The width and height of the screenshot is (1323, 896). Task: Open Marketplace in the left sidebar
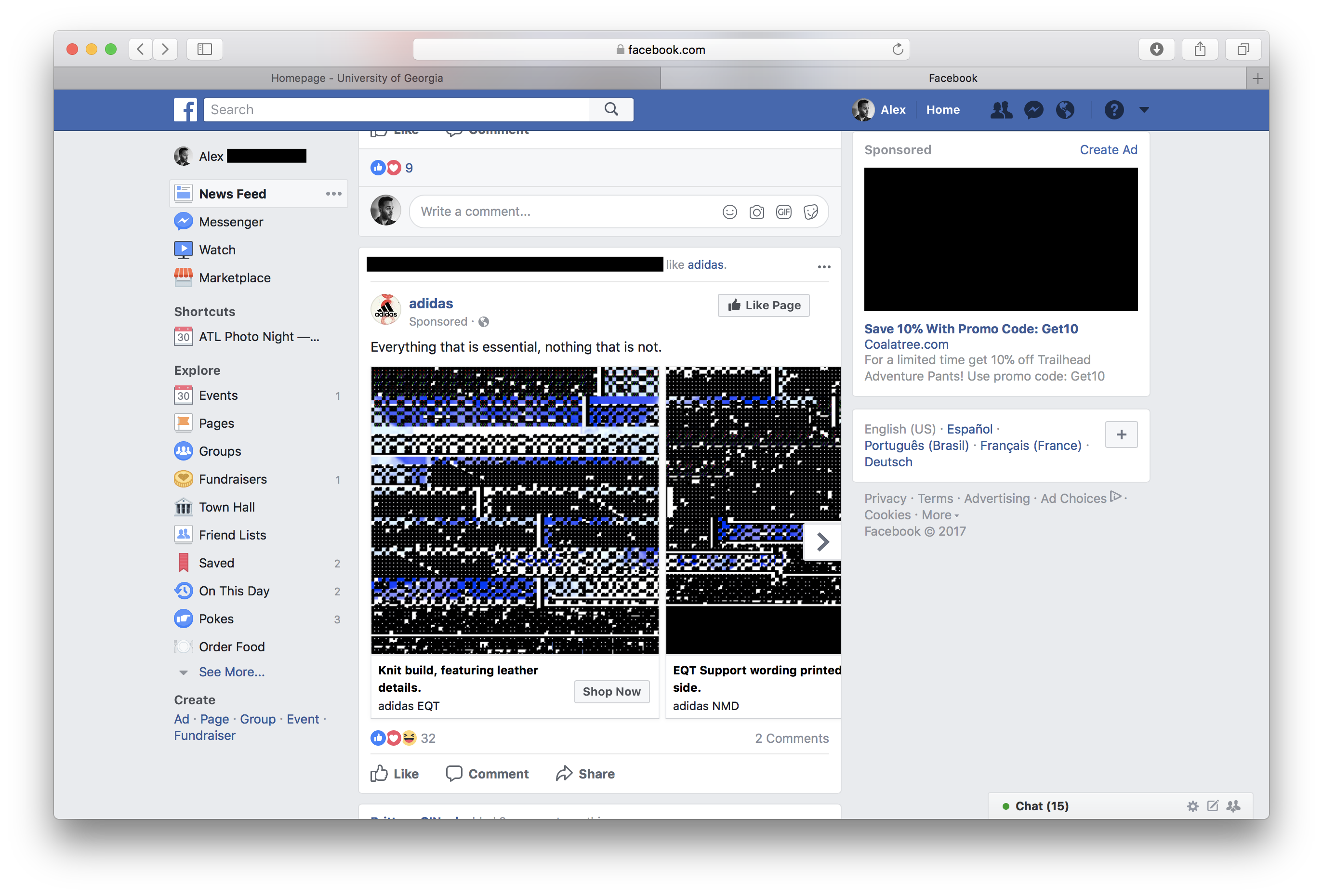pyautogui.click(x=235, y=277)
